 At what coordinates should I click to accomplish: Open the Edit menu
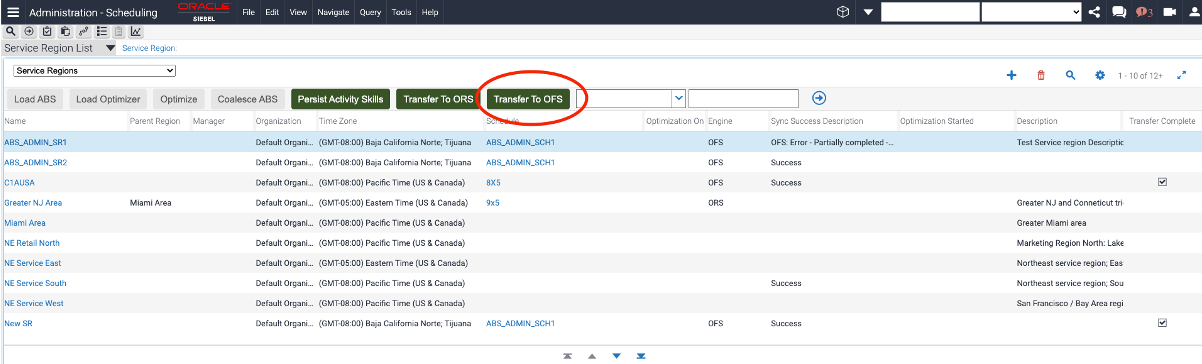(x=272, y=12)
